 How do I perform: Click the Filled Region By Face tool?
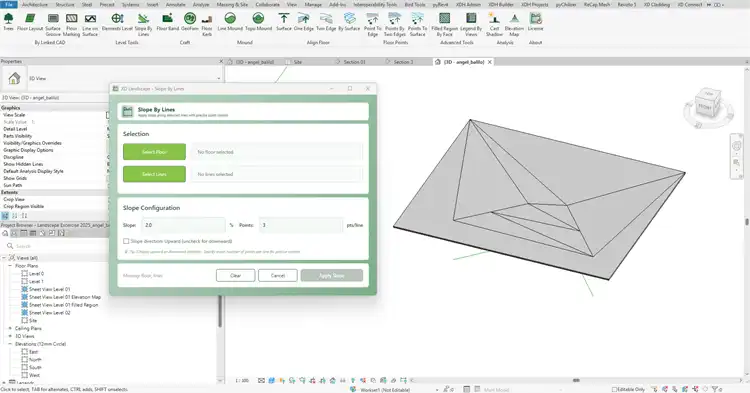click(444, 25)
